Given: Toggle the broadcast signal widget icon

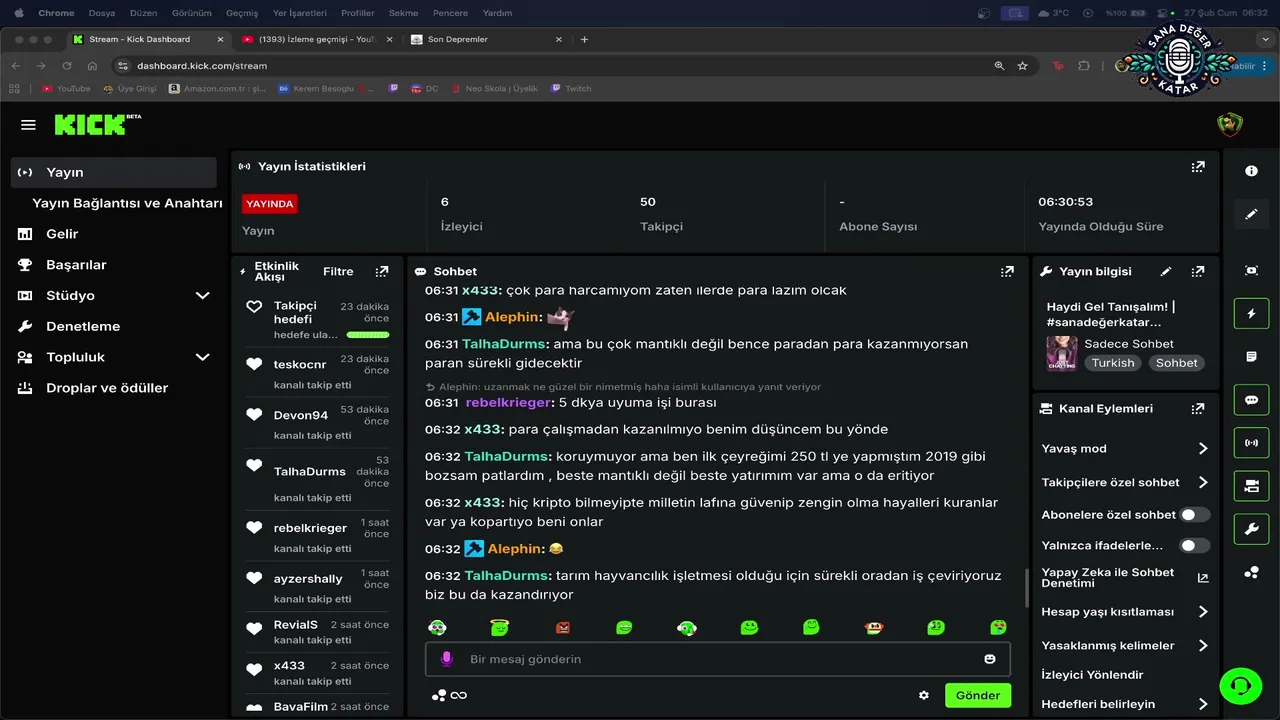Looking at the screenshot, I should (x=1251, y=442).
